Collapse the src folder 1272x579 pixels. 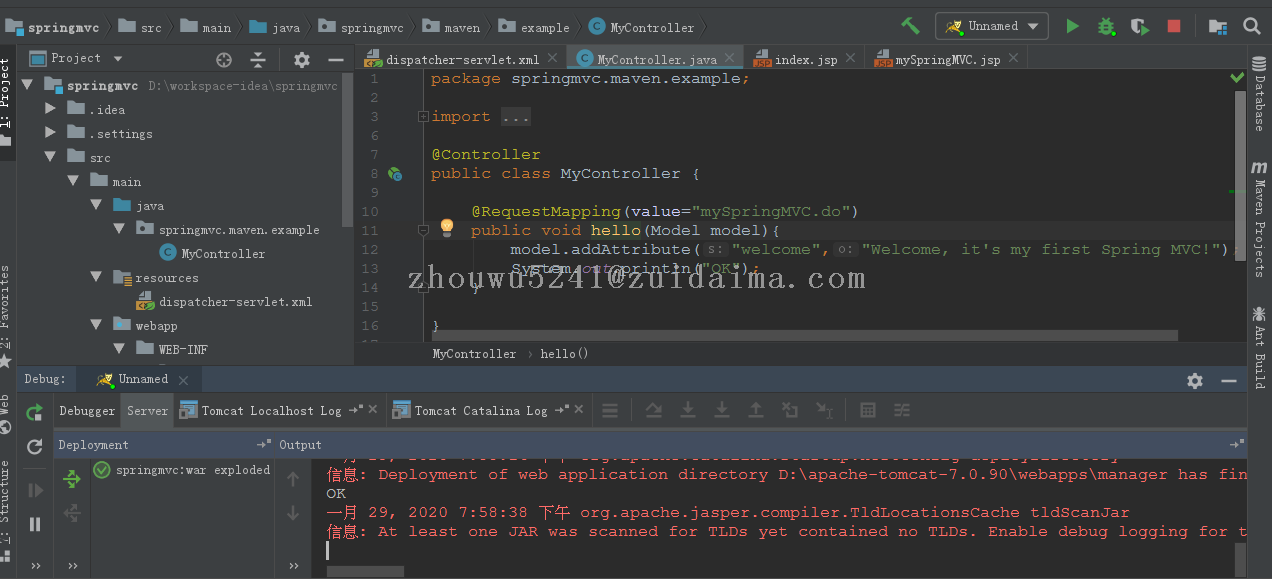(x=50, y=157)
